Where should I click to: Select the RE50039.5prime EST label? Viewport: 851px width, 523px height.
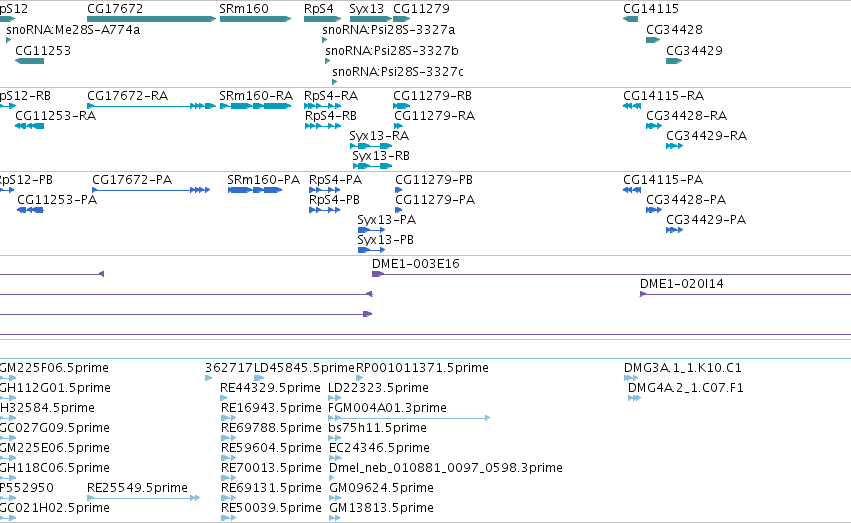(x=271, y=508)
